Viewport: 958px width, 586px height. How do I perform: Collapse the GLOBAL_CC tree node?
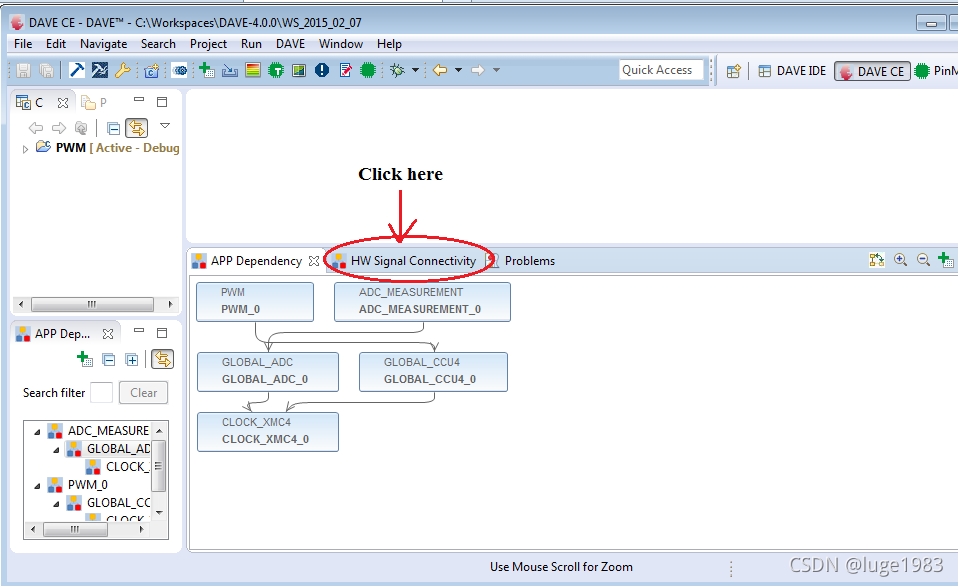[x=56, y=504]
